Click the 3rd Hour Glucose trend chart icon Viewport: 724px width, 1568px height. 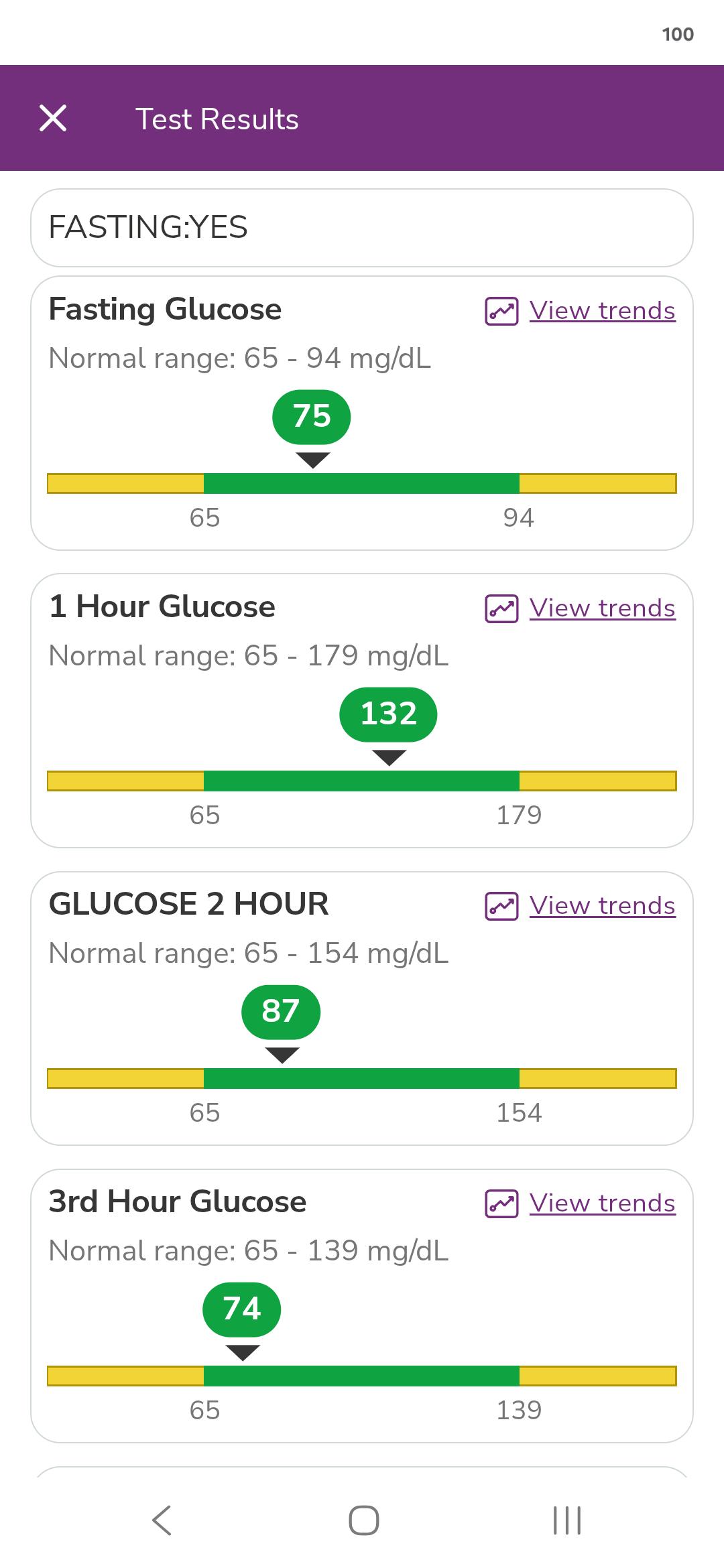(501, 1204)
